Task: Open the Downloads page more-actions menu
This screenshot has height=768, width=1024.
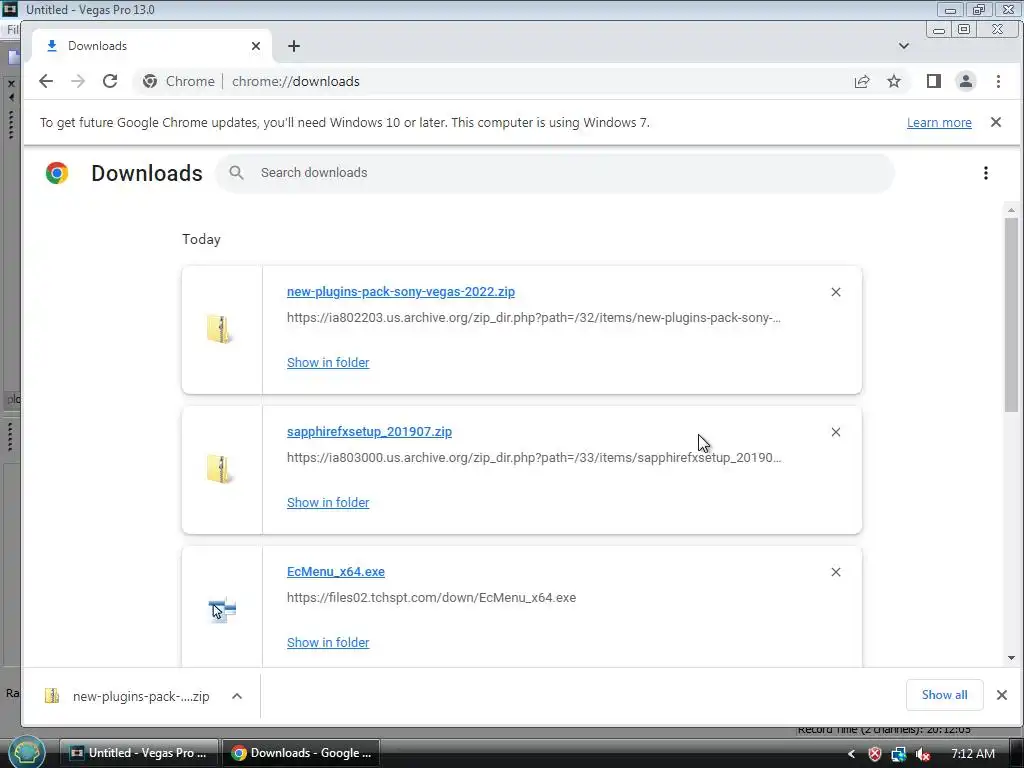Action: [985, 173]
